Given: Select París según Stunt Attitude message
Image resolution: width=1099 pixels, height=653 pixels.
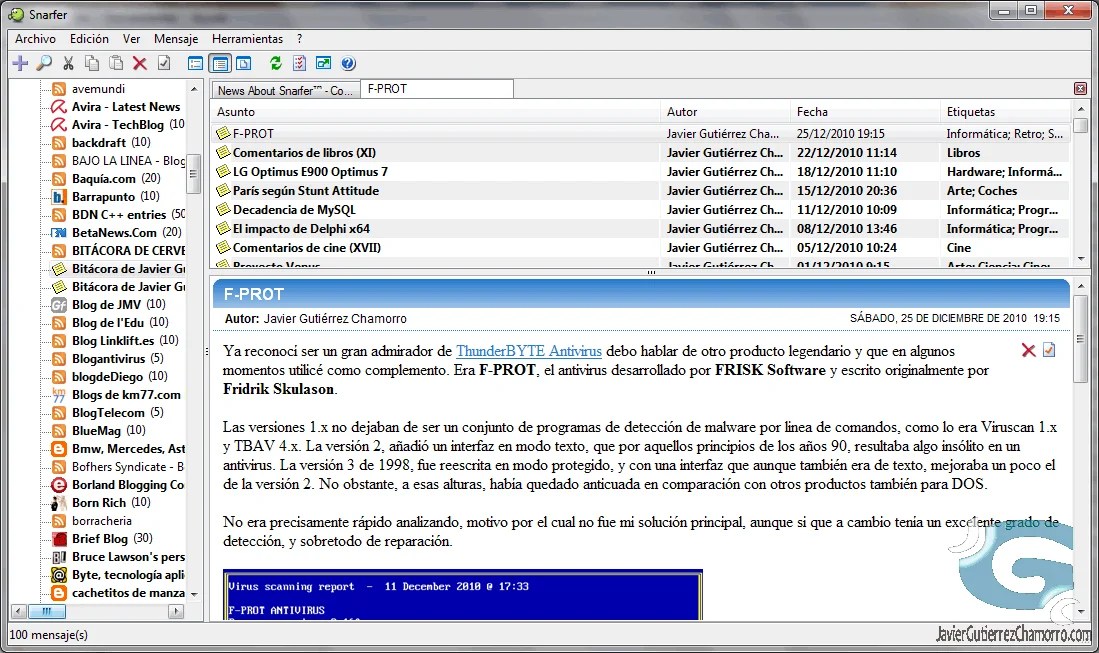Looking at the screenshot, I should (641, 190).
